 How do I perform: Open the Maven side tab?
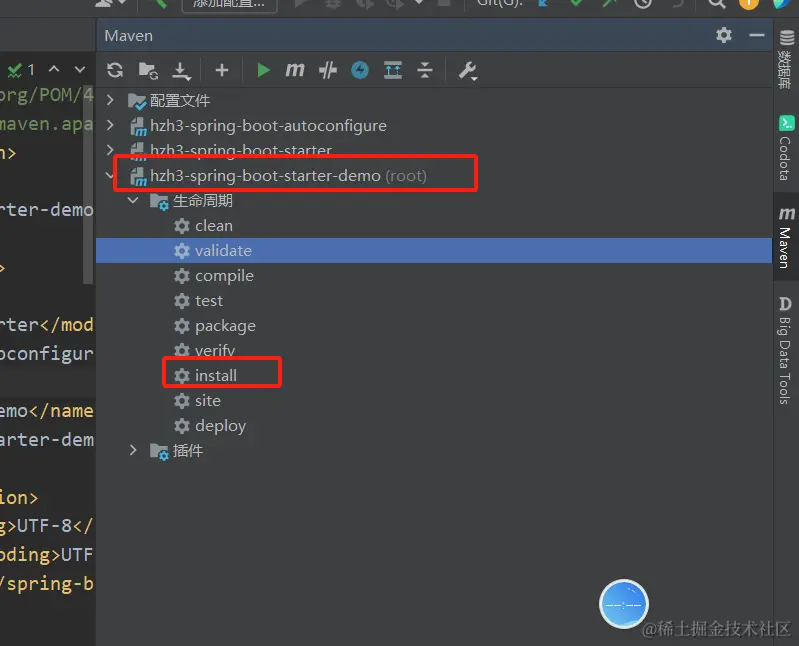click(x=785, y=237)
